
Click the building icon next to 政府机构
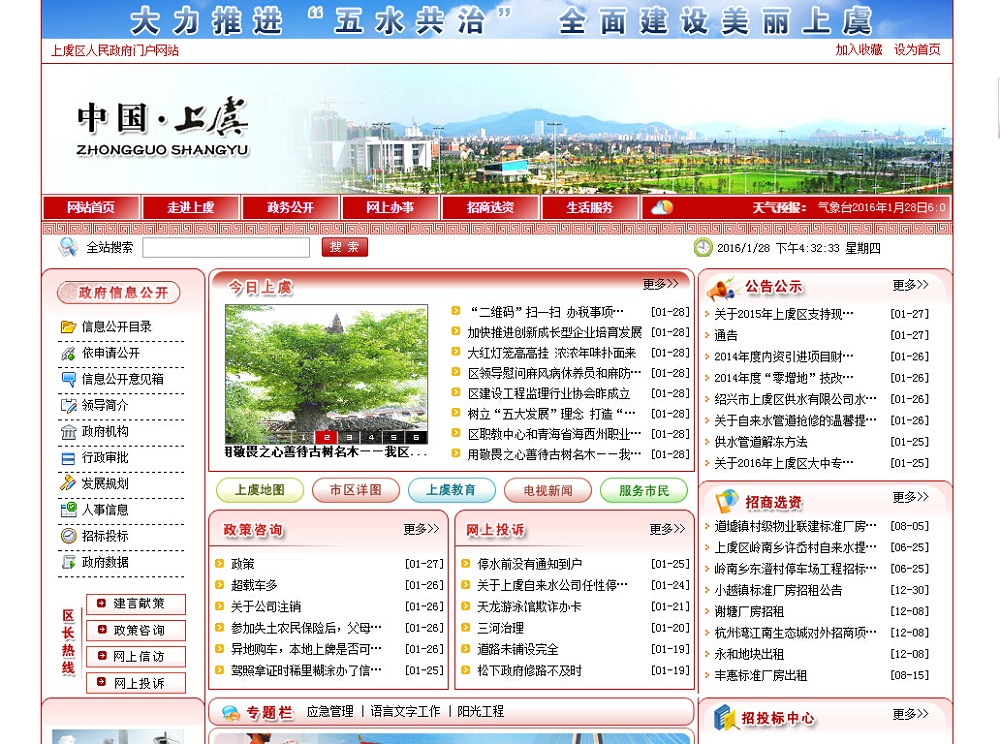(68, 432)
